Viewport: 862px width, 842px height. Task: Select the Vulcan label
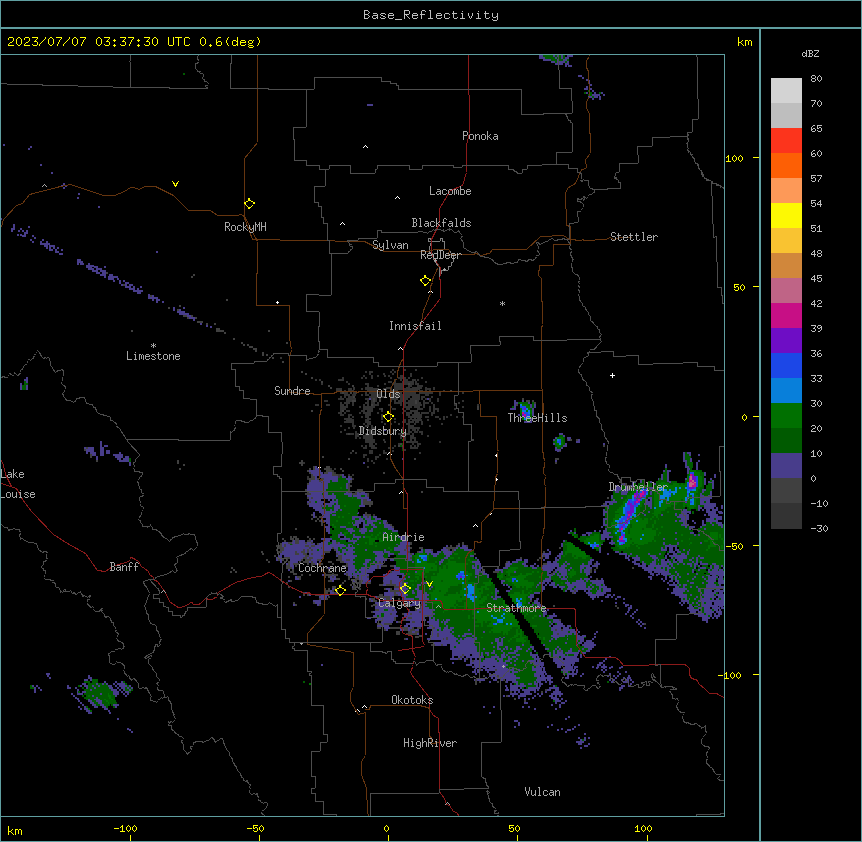(x=542, y=792)
